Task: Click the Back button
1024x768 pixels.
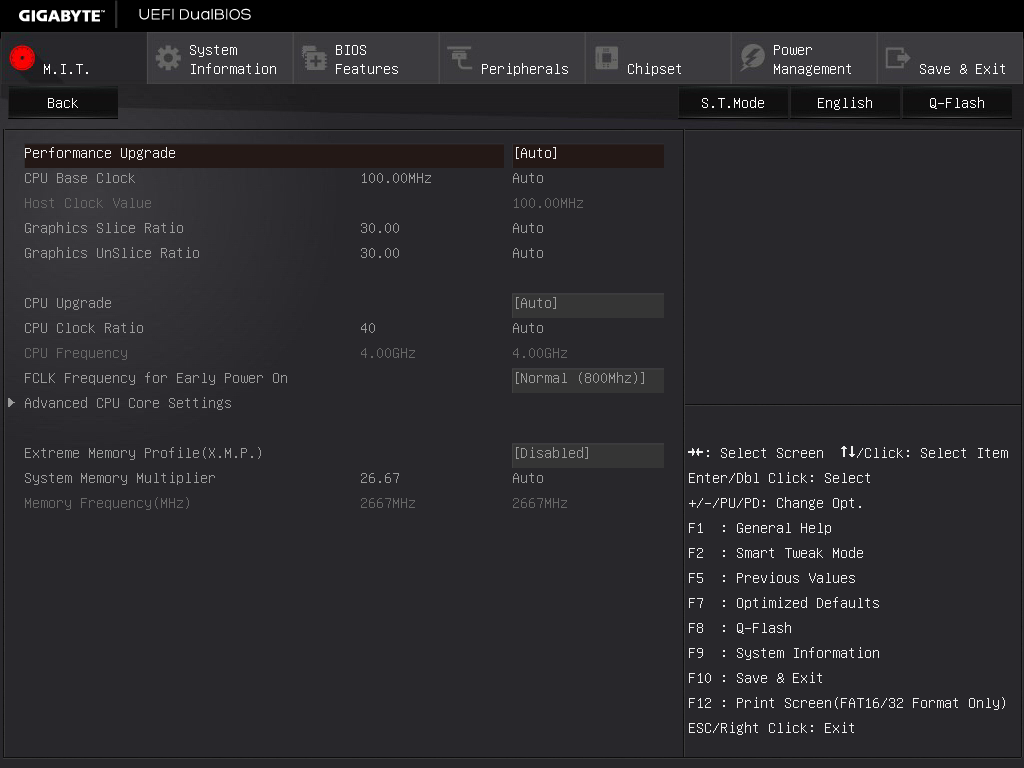Action: coord(63,103)
